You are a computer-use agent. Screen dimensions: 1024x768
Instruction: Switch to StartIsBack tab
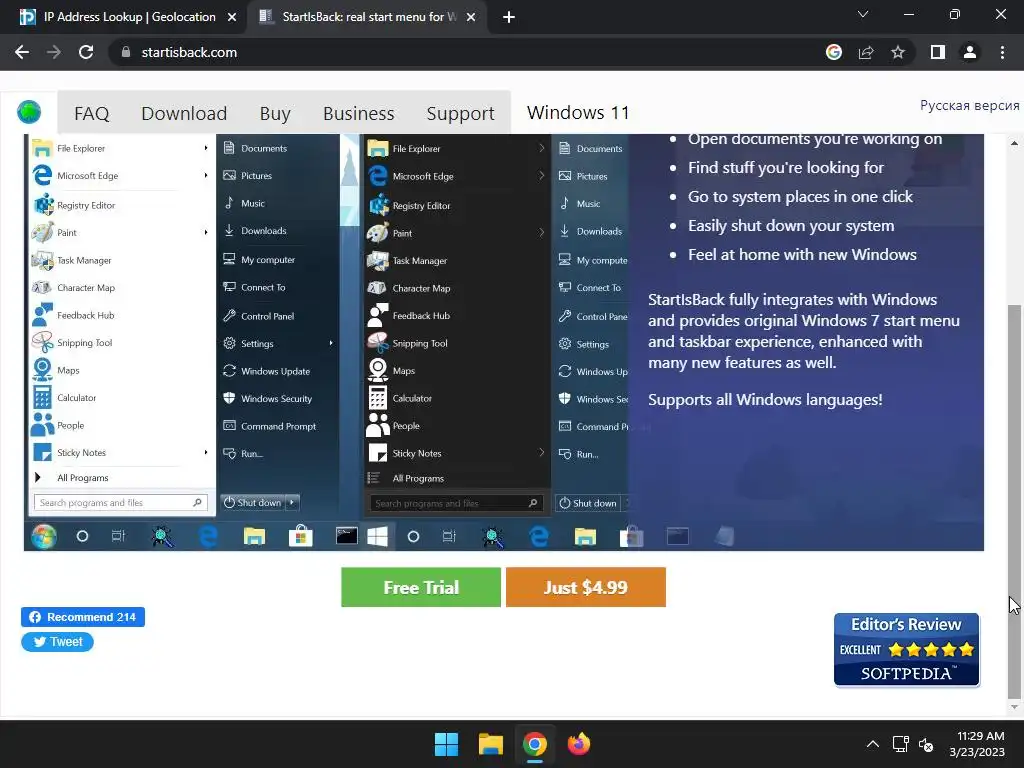370,17
